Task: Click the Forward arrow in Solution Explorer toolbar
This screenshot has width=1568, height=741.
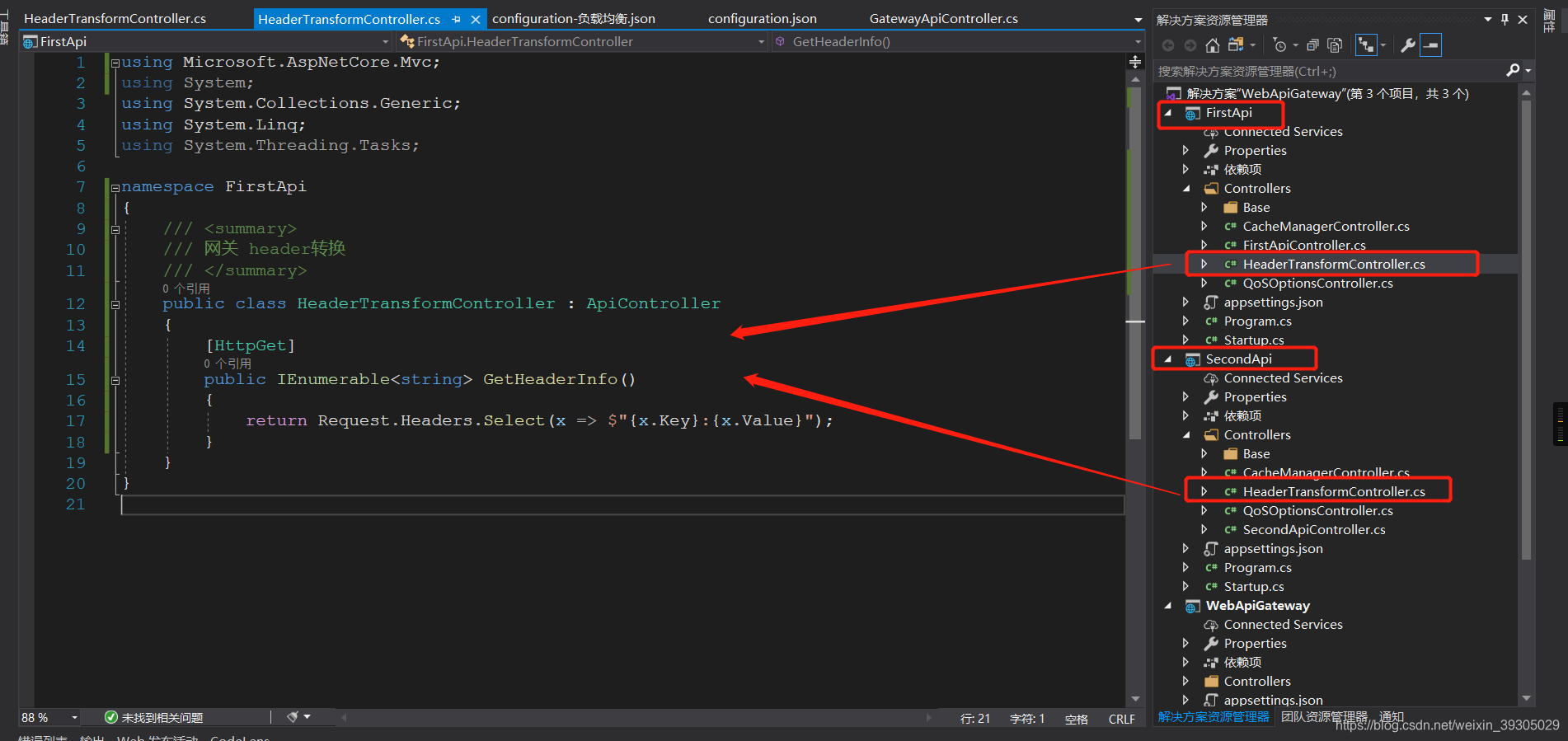Action: (x=1190, y=45)
